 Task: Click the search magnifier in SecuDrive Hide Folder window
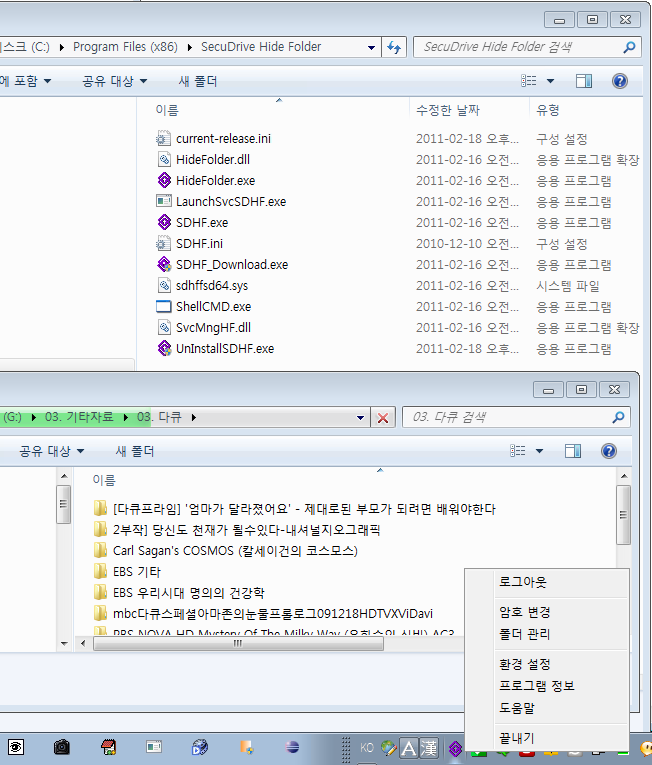[x=630, y=47]
